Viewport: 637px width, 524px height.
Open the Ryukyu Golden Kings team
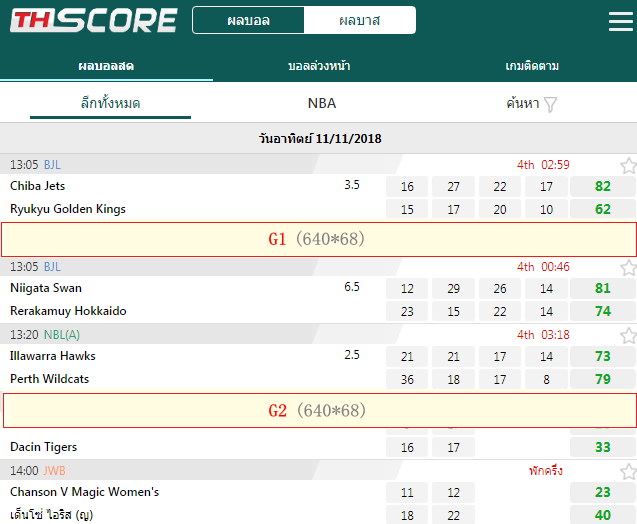pyautogui.click(x=68, y=209)
